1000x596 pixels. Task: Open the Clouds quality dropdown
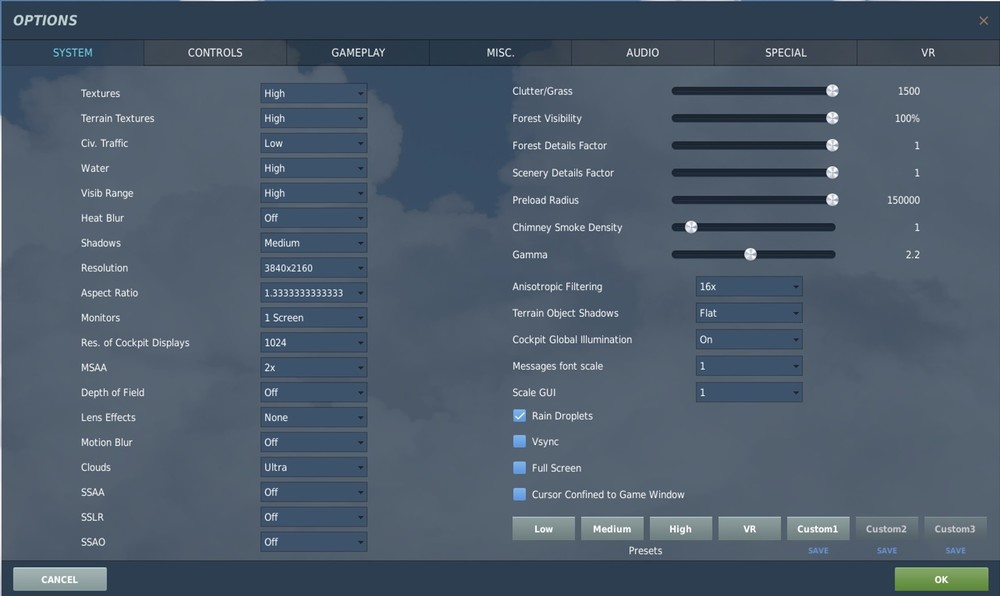point(313,467)
